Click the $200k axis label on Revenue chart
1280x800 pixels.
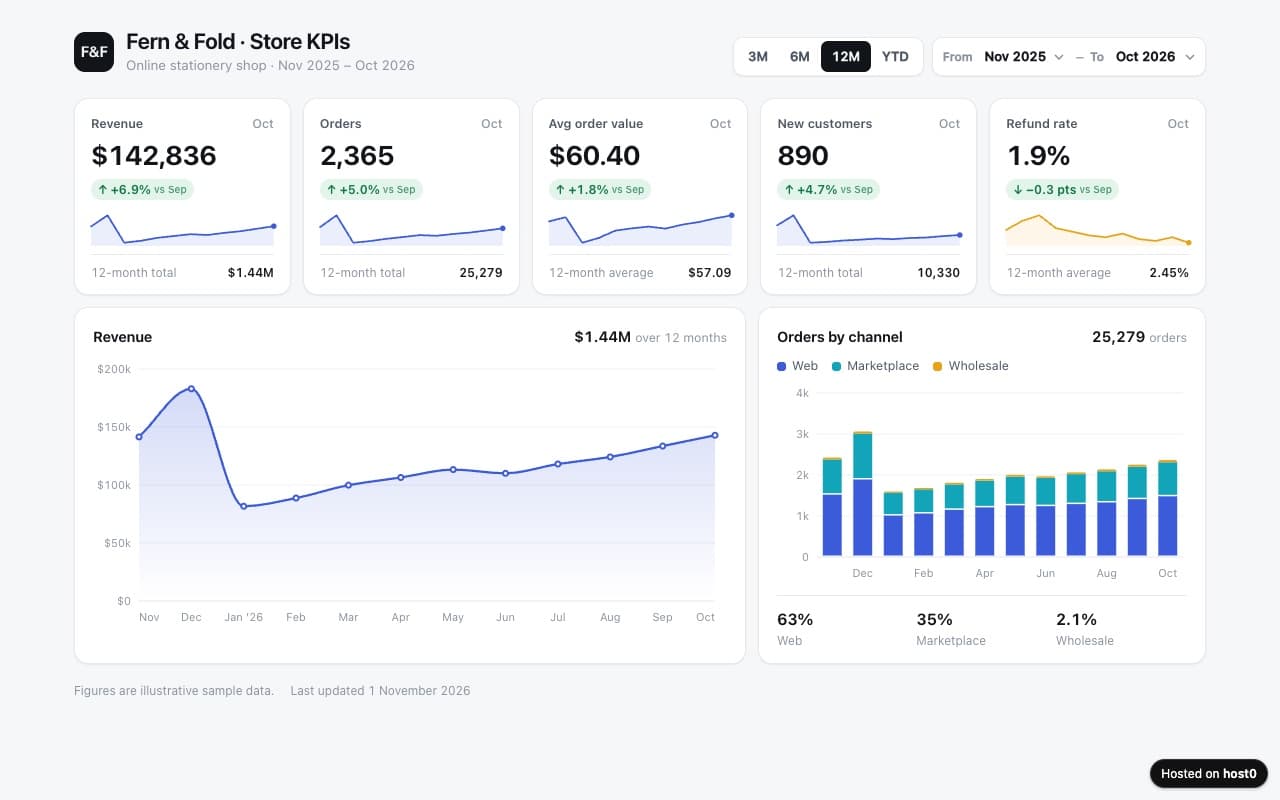(114, 369)
